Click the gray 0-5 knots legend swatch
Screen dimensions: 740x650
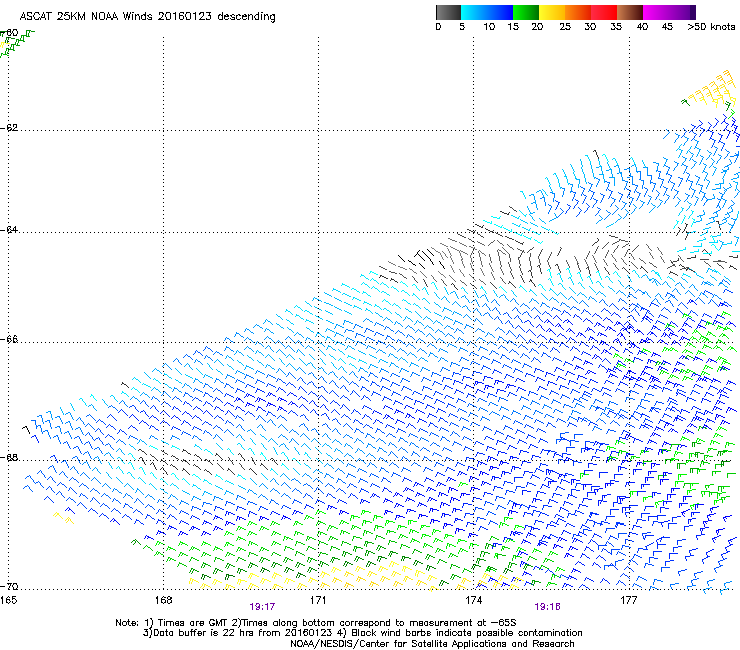448,12
